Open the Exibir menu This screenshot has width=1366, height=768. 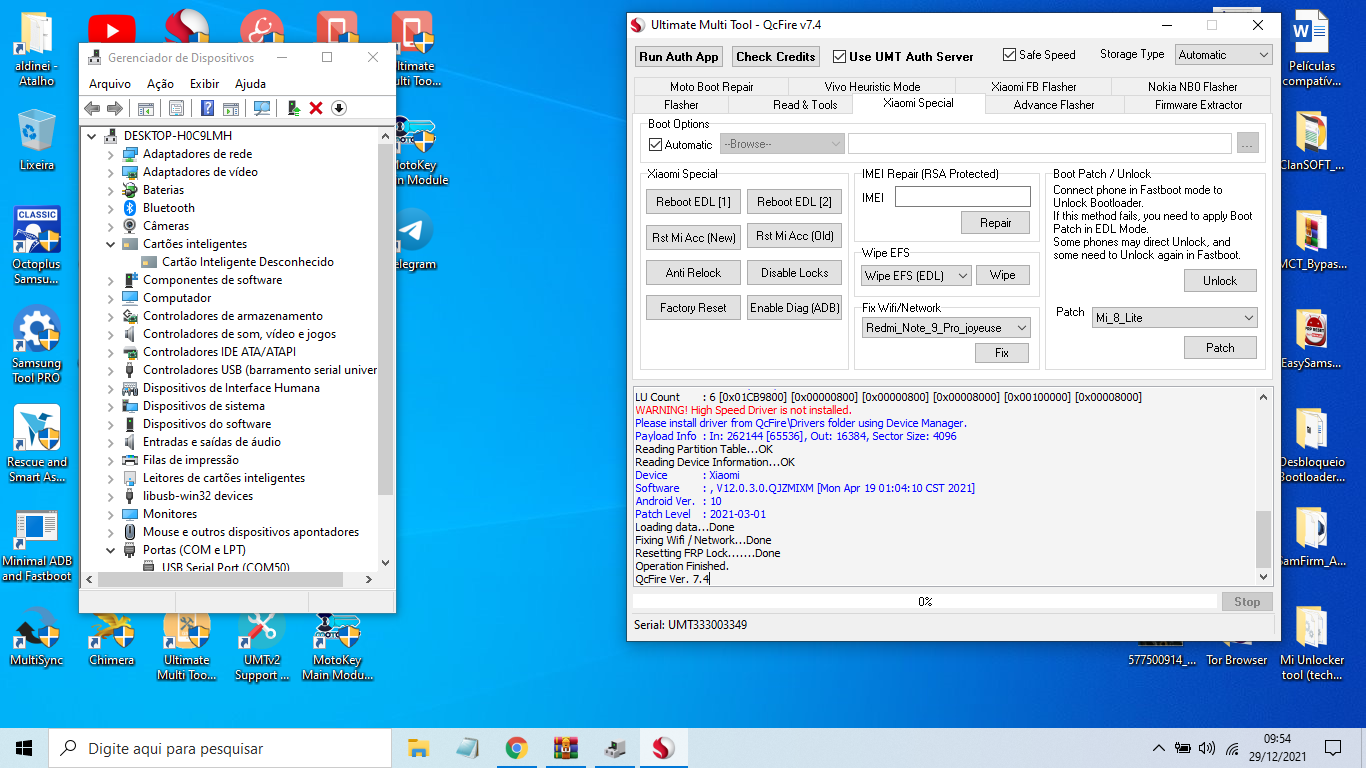pyautogui.click(x=204, y=84)
